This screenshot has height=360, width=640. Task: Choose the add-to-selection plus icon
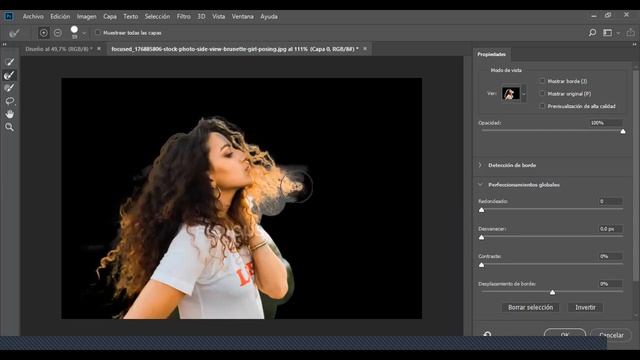(44, 33)
